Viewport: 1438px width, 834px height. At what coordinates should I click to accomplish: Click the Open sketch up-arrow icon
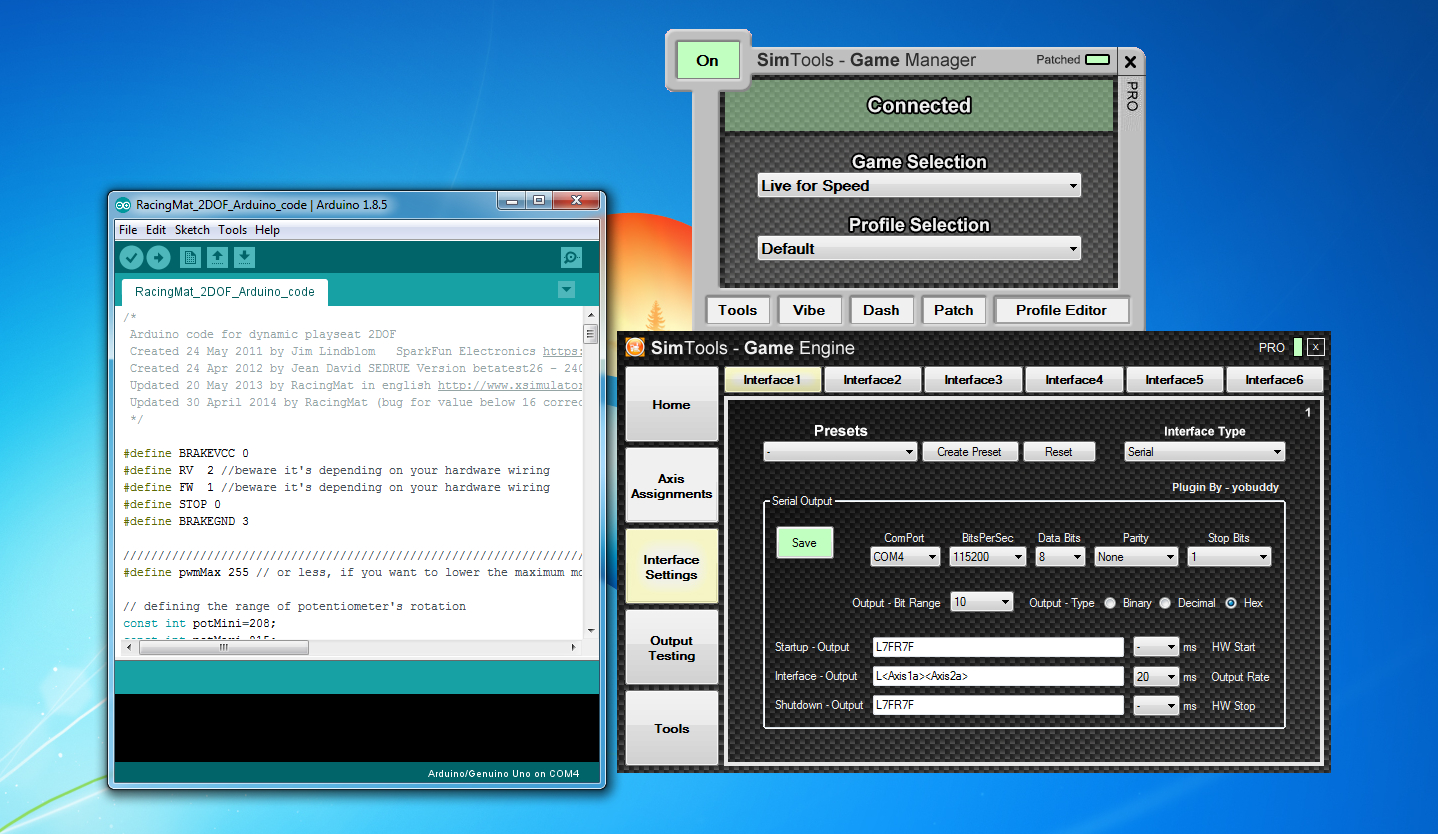click(217, 258)
